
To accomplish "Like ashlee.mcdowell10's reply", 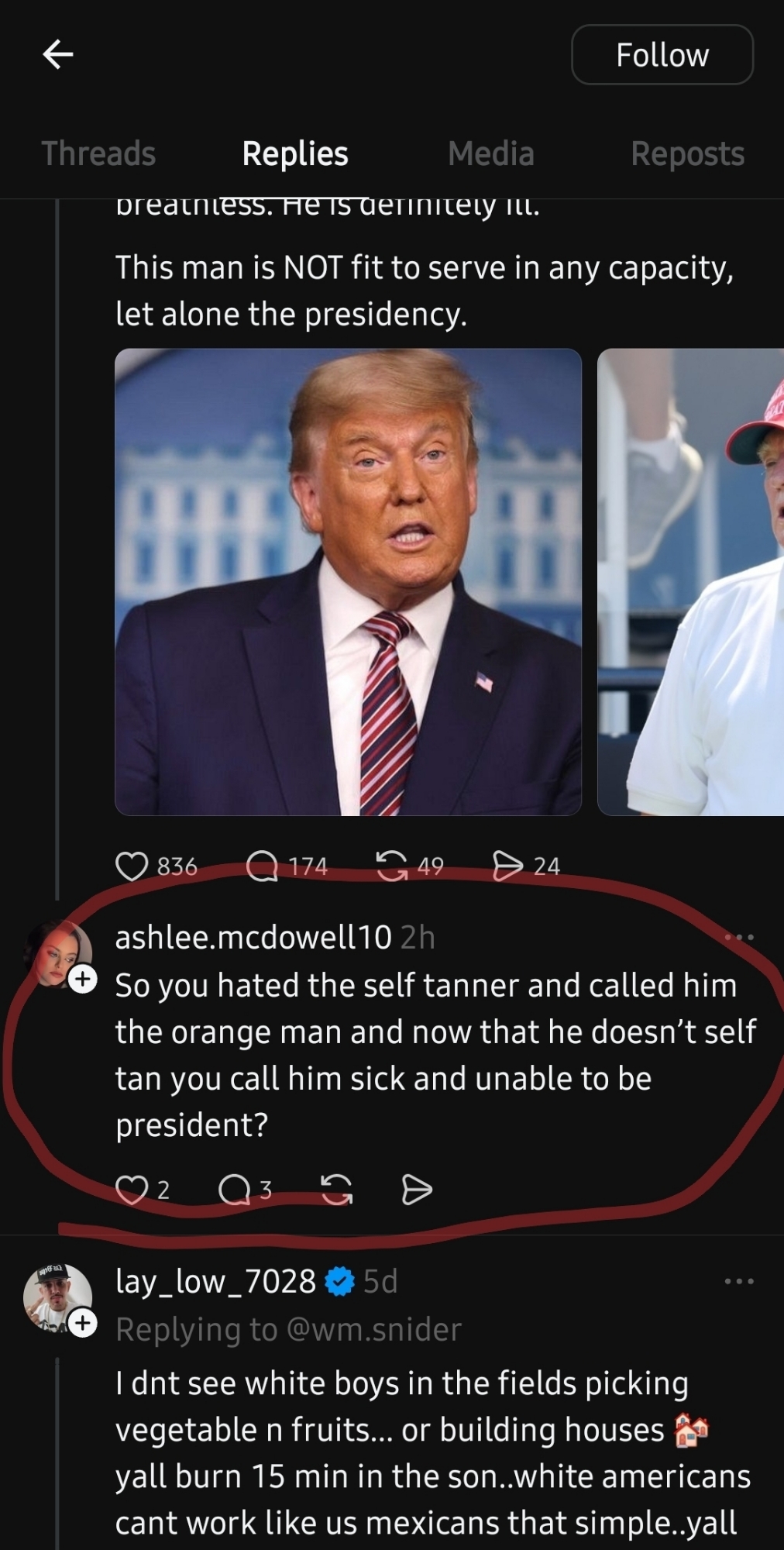I will 132,1190.
